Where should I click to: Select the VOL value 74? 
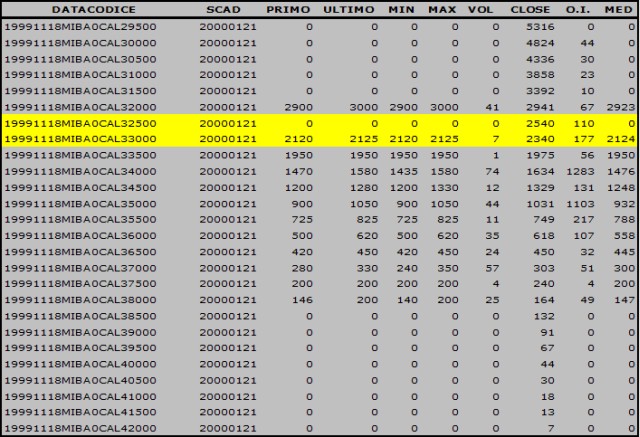(x=490, y=170)
